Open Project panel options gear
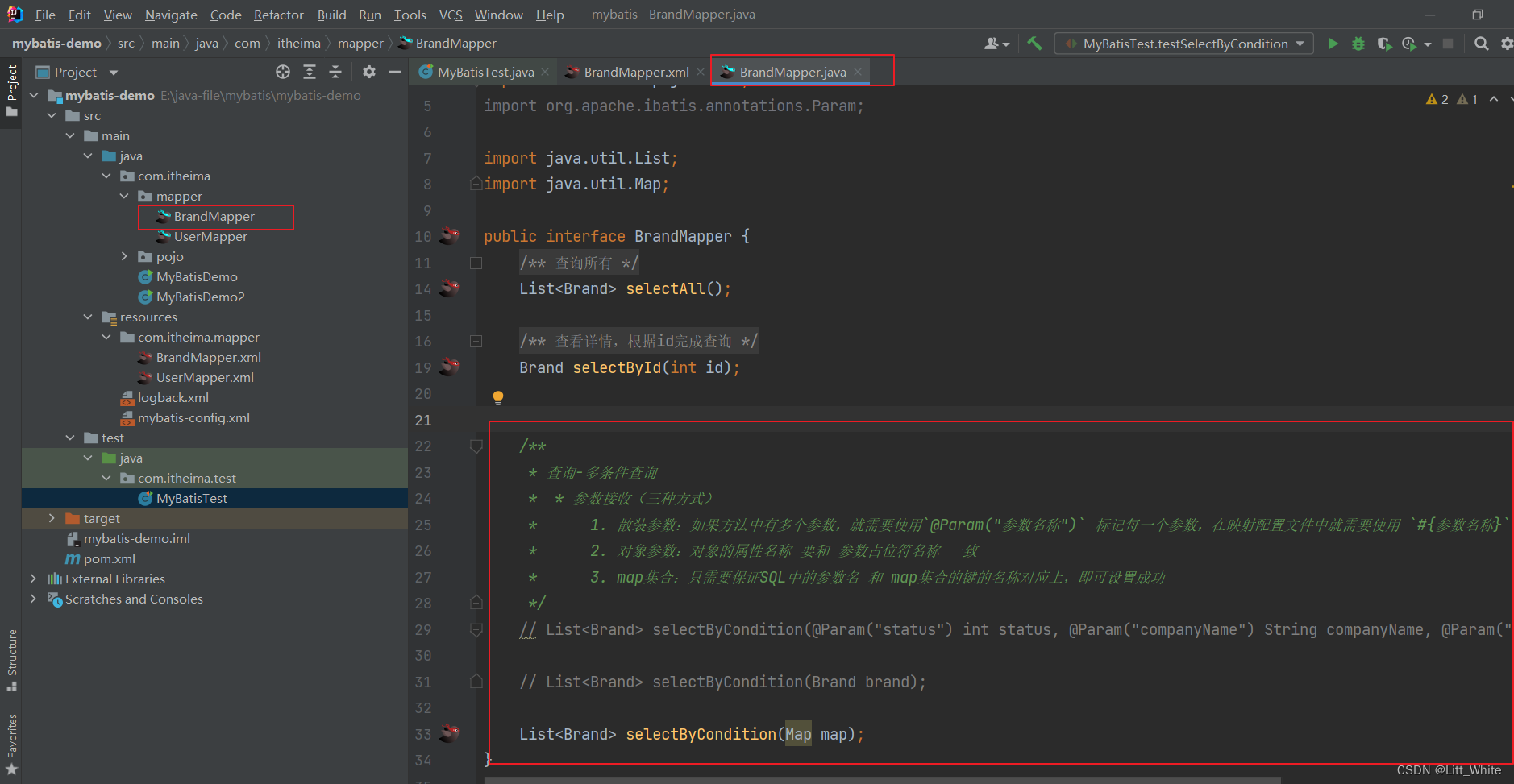Viewport: 1514px width, 784px height. (369, 72)
